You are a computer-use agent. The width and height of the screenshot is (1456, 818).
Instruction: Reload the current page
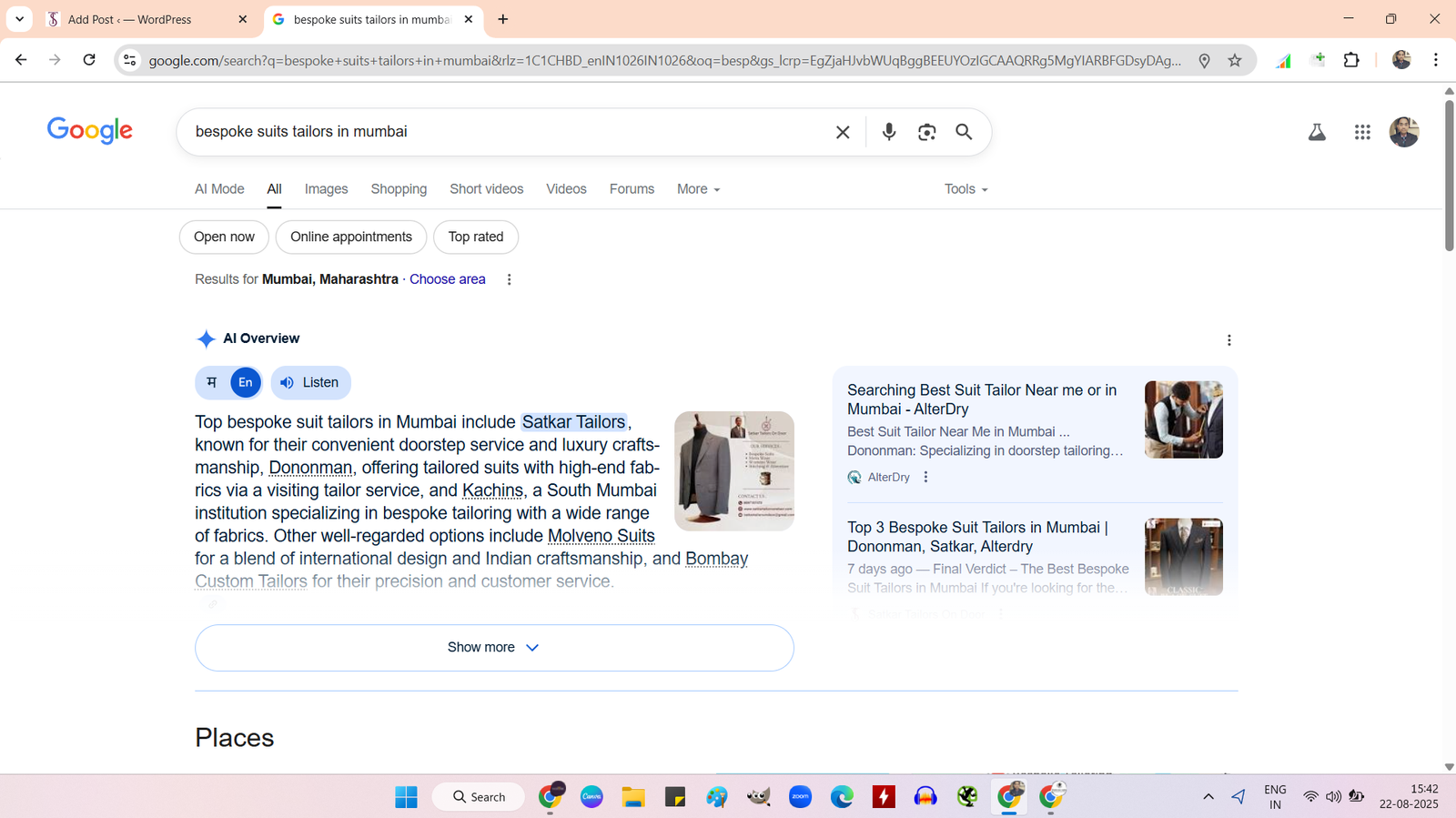point(89,60)
